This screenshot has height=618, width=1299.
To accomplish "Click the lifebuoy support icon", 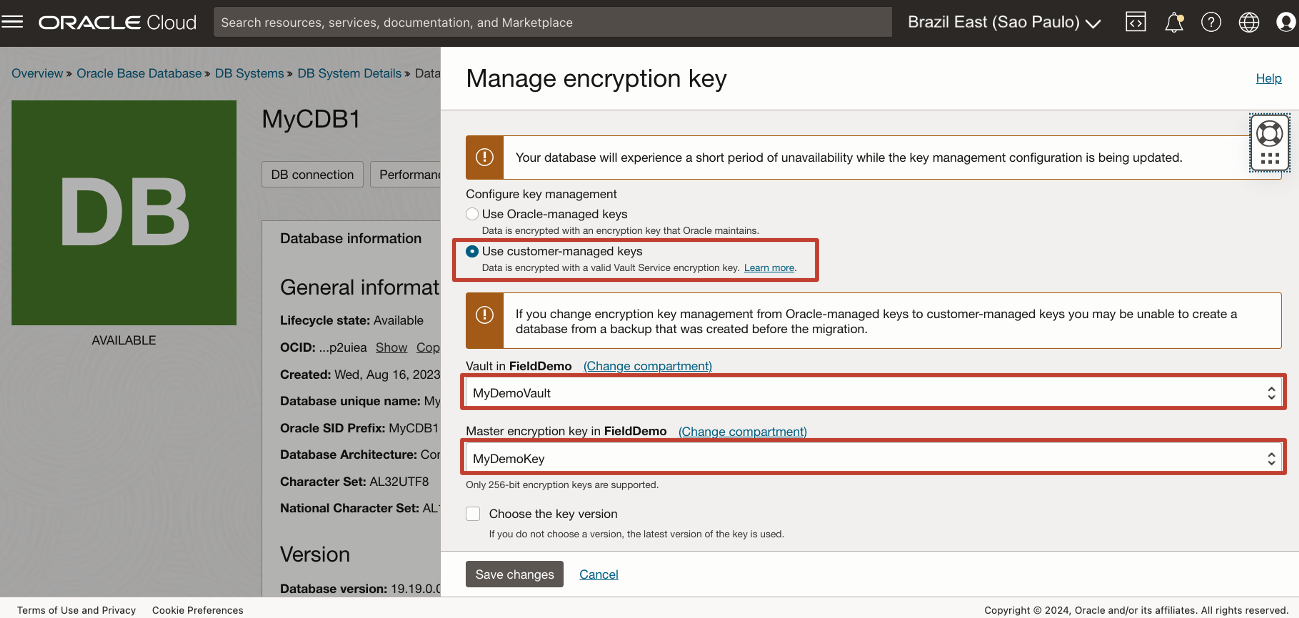I will 1269,133.
